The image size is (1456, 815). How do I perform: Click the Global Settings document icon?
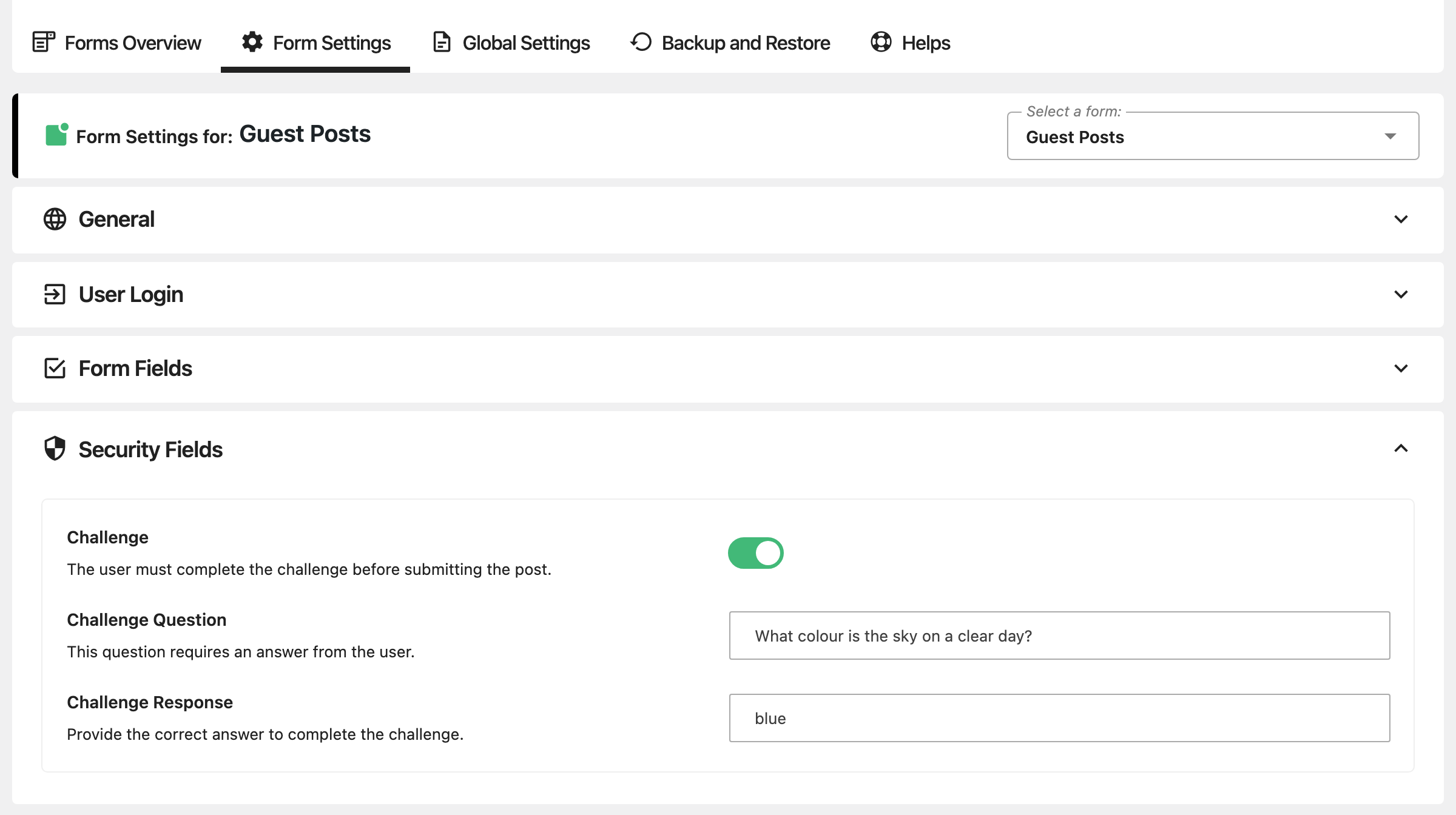click(x=442, y=42)
